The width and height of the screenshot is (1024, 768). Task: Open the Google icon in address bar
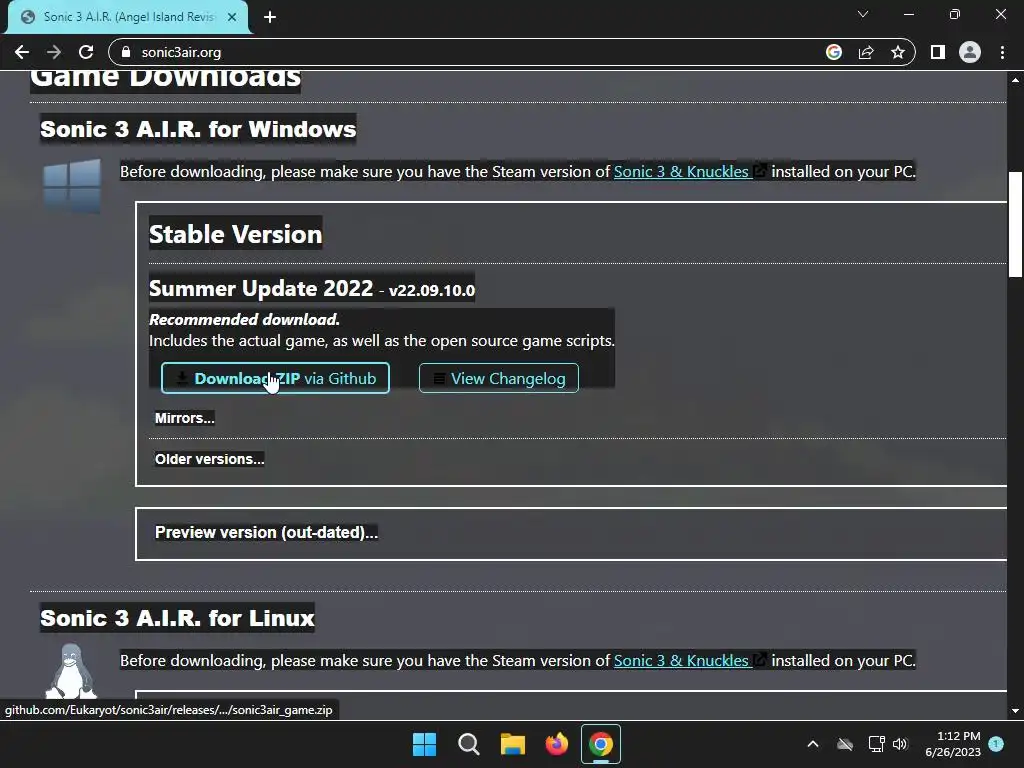pos(834,52)
